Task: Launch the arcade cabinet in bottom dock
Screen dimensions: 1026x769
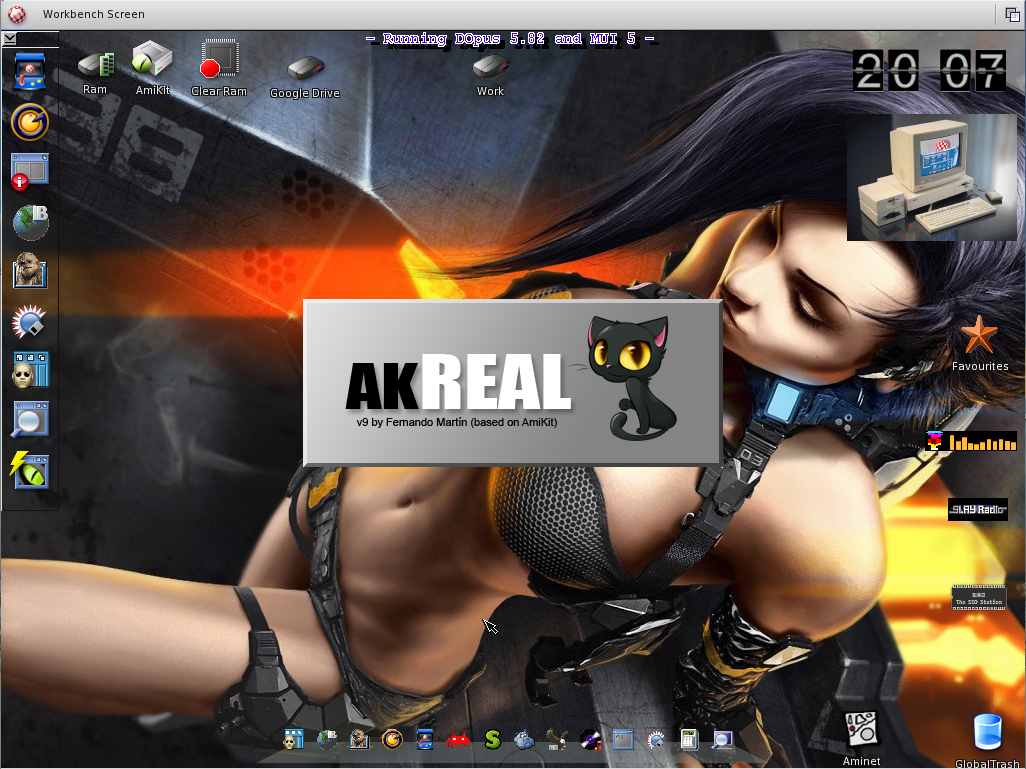Action: (425, 740)
